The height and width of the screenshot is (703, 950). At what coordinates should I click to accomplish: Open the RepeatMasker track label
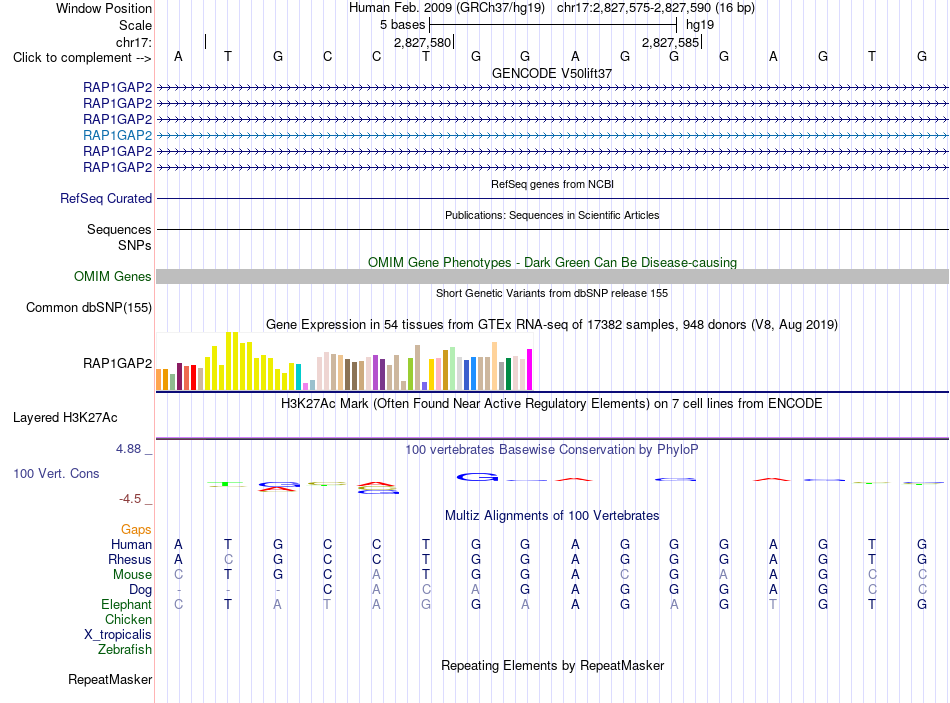tap(110, 679)
